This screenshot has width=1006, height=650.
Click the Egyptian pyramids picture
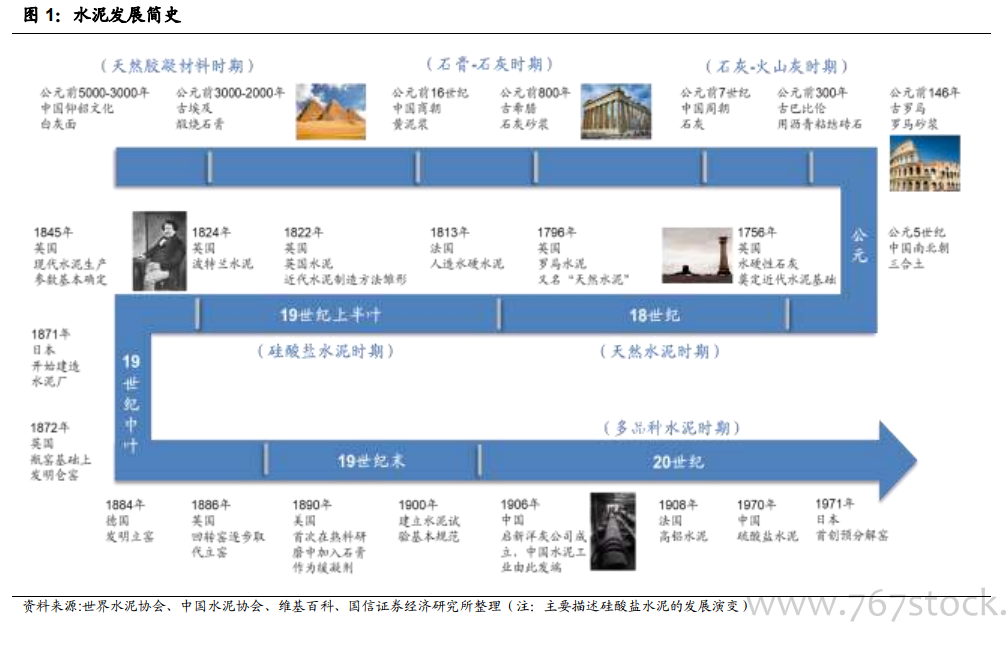point(331,112)
